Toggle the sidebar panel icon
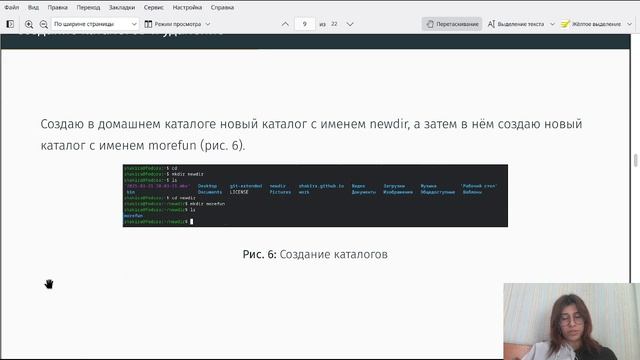This screenshot has width=640, height=360. pos(10,24)
